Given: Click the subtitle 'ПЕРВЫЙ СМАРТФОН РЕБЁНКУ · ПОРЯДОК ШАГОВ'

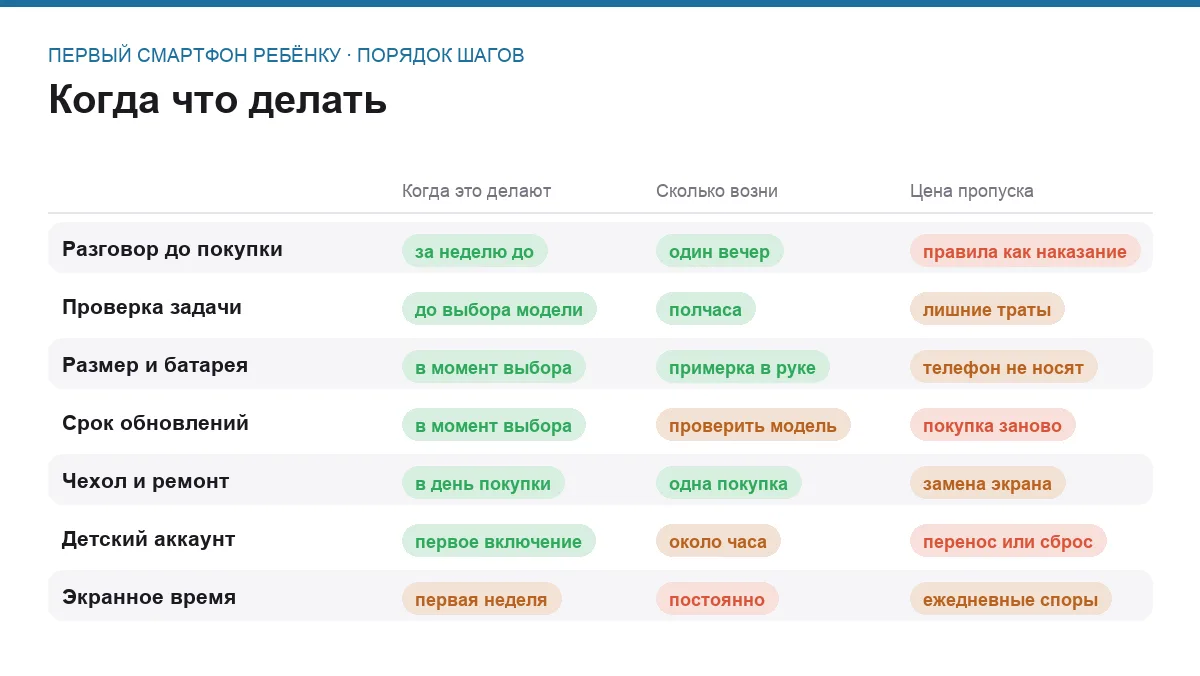Looking at the screenshot, I should point(286,55).
